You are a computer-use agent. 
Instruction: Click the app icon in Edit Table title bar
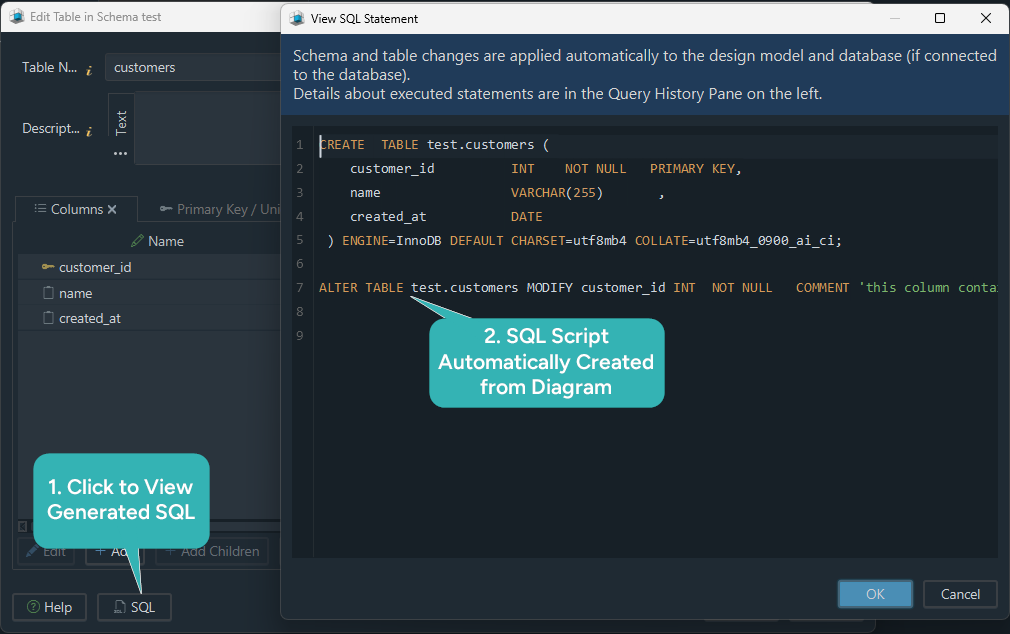coord(17,16)
